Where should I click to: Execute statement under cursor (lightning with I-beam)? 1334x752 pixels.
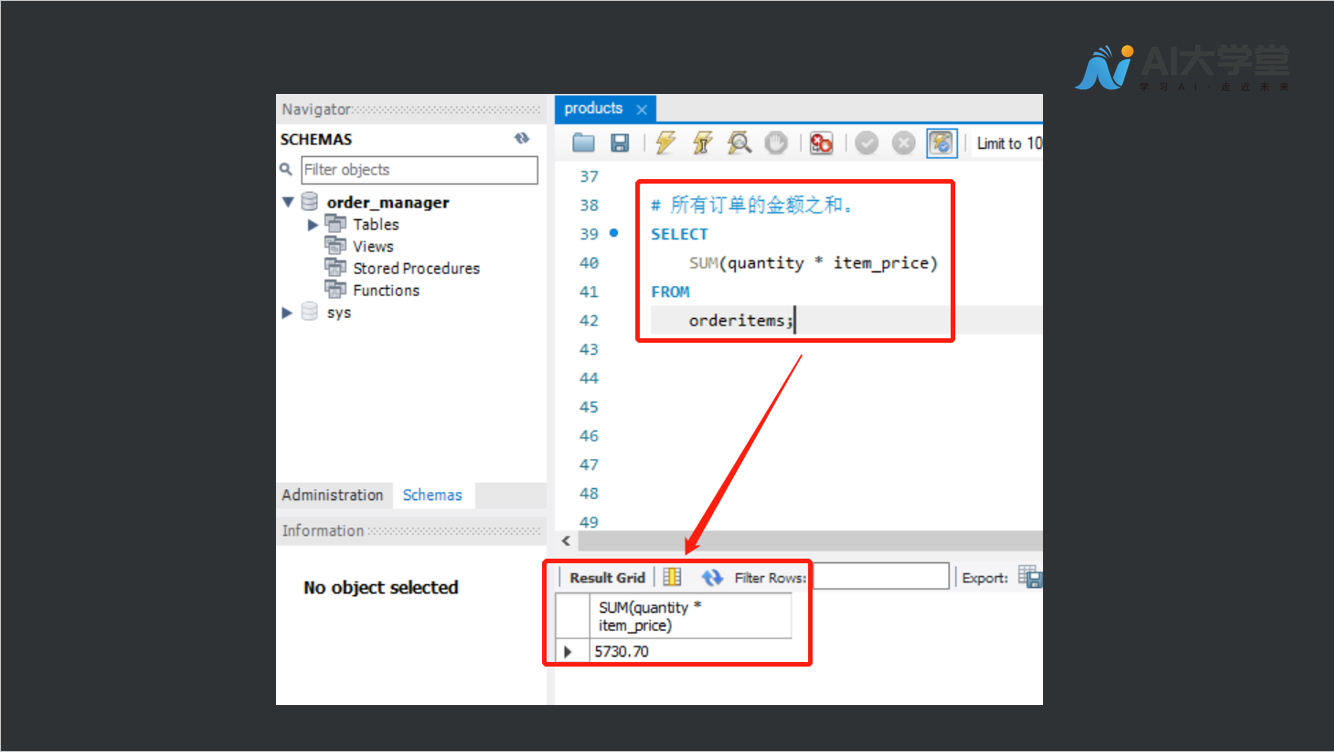tap(702, 143)
